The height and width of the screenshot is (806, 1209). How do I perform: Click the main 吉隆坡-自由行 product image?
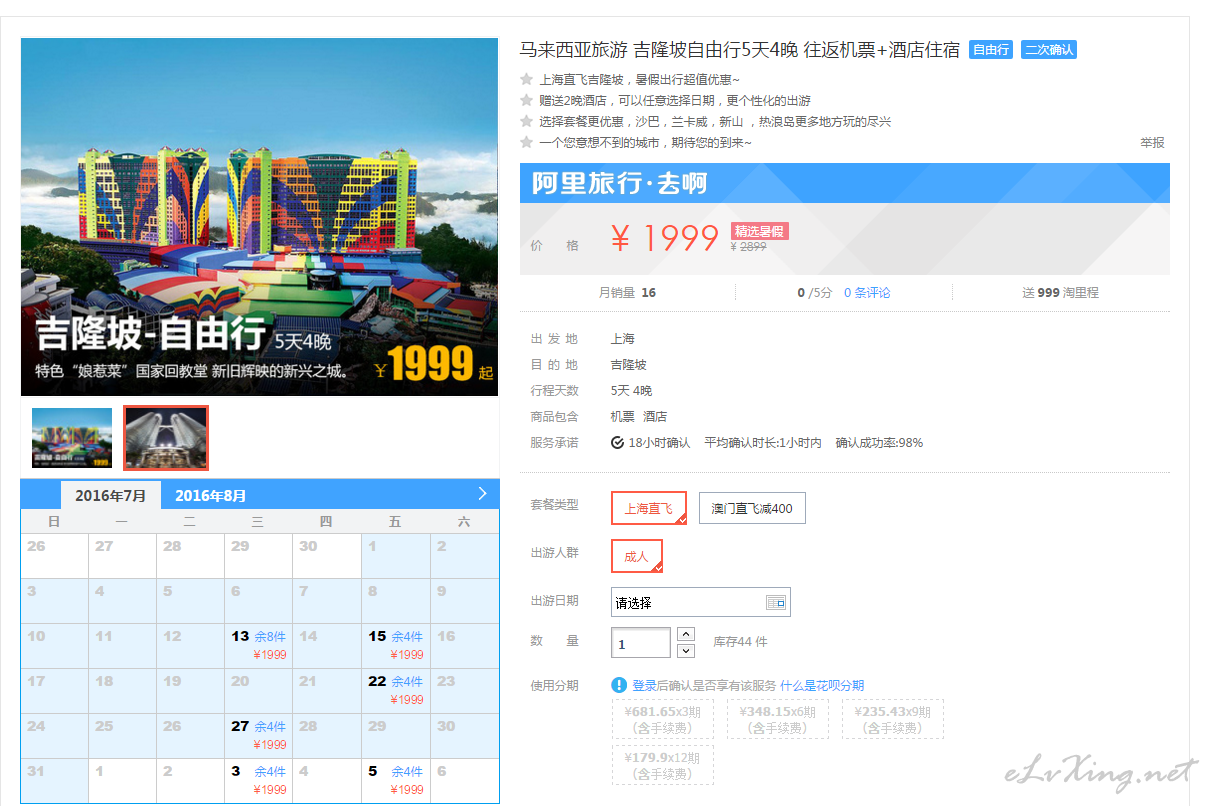point(259,217)
